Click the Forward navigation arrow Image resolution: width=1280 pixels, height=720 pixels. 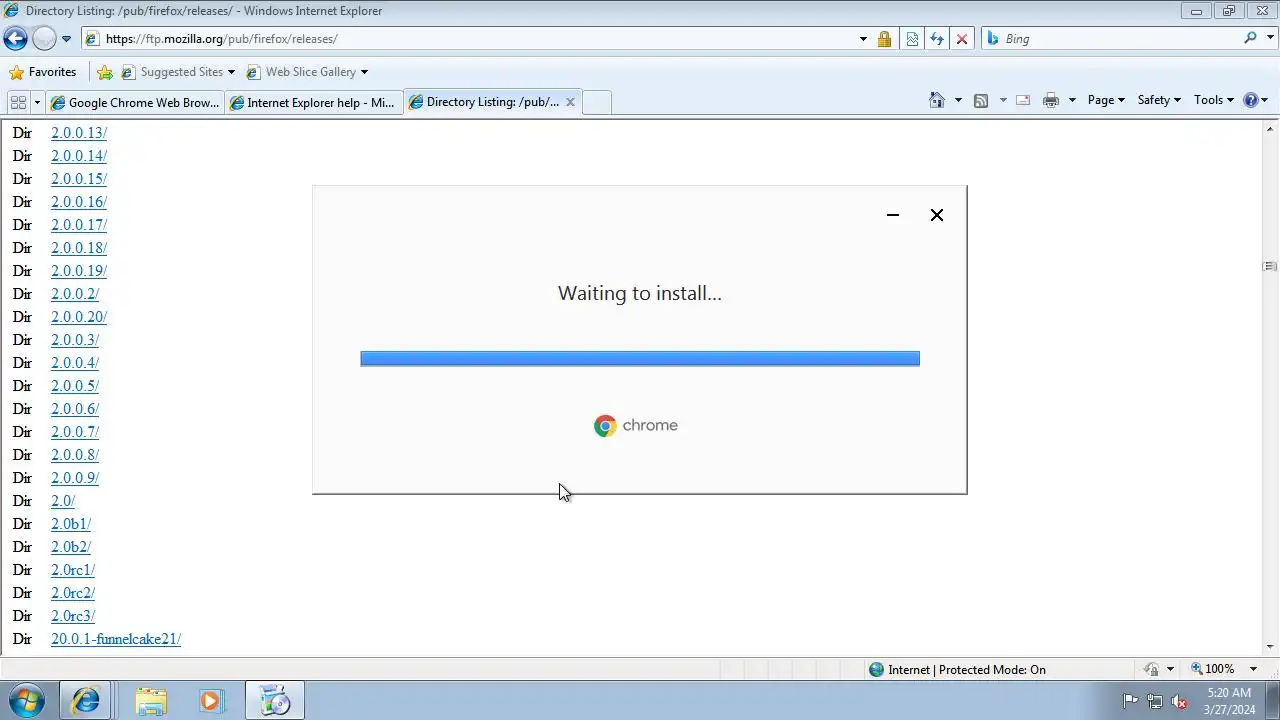tap(44, 39)
